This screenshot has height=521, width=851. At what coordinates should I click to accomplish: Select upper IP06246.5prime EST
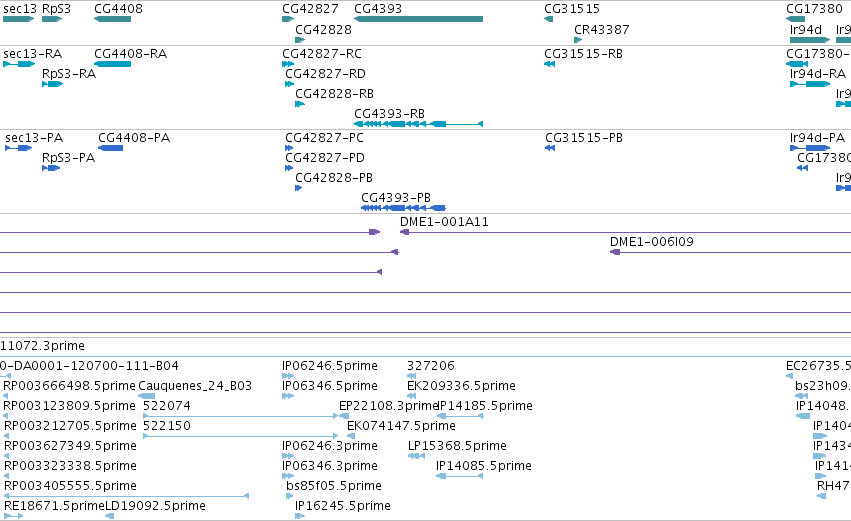click(330, 366)
